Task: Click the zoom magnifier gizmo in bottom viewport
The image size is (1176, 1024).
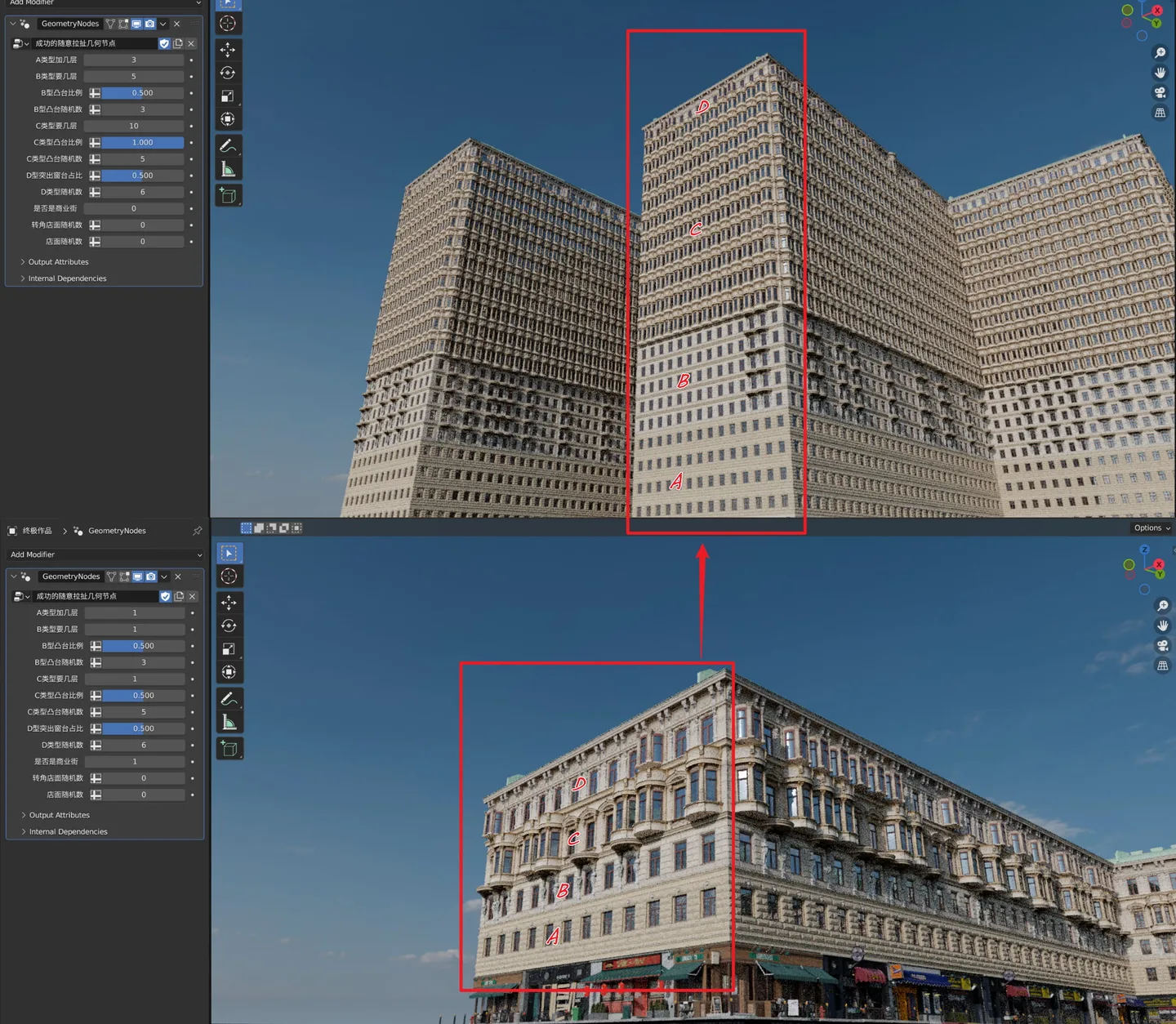Action: pyautogui.click(x=1162, y=606)
